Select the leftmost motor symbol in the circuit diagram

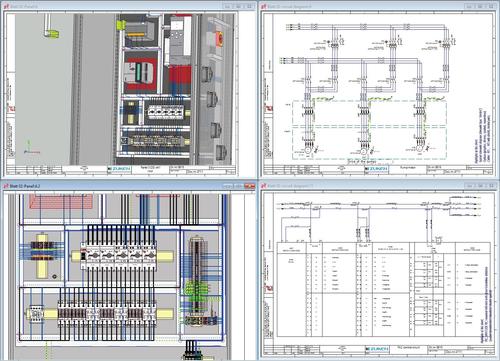pos(308,151)
